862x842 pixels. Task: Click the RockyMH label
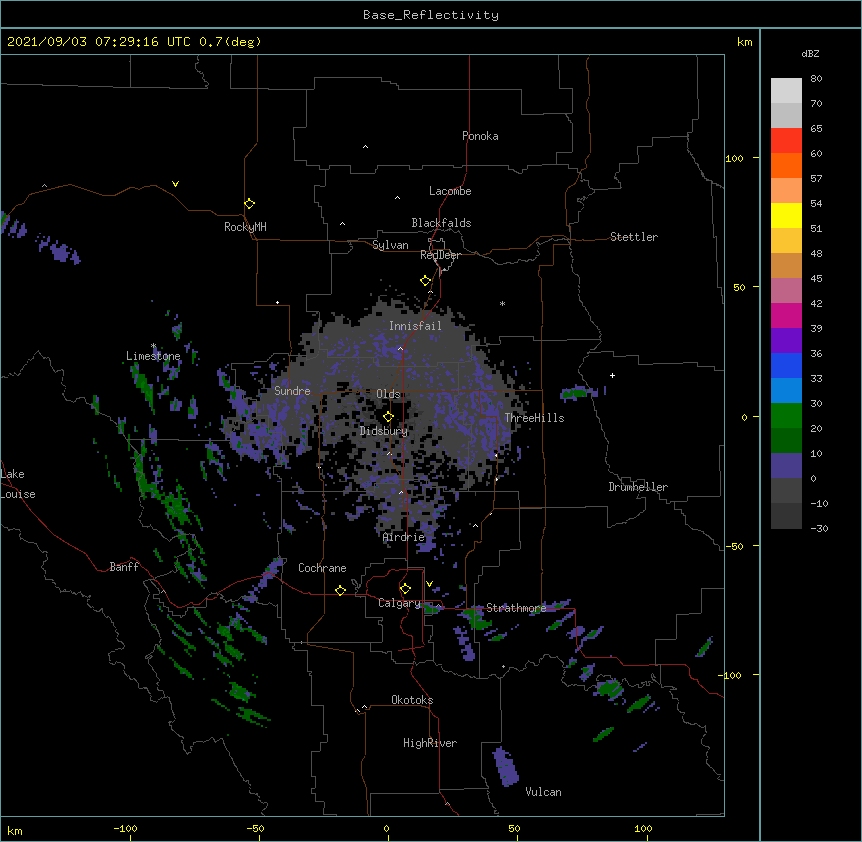coord(245,227)
